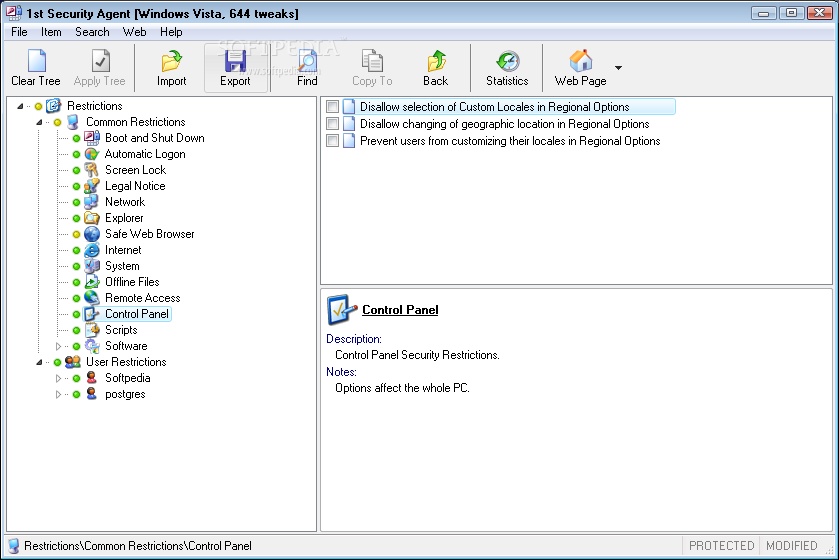Minimize the 1st Security Agent window

point(764,13)
